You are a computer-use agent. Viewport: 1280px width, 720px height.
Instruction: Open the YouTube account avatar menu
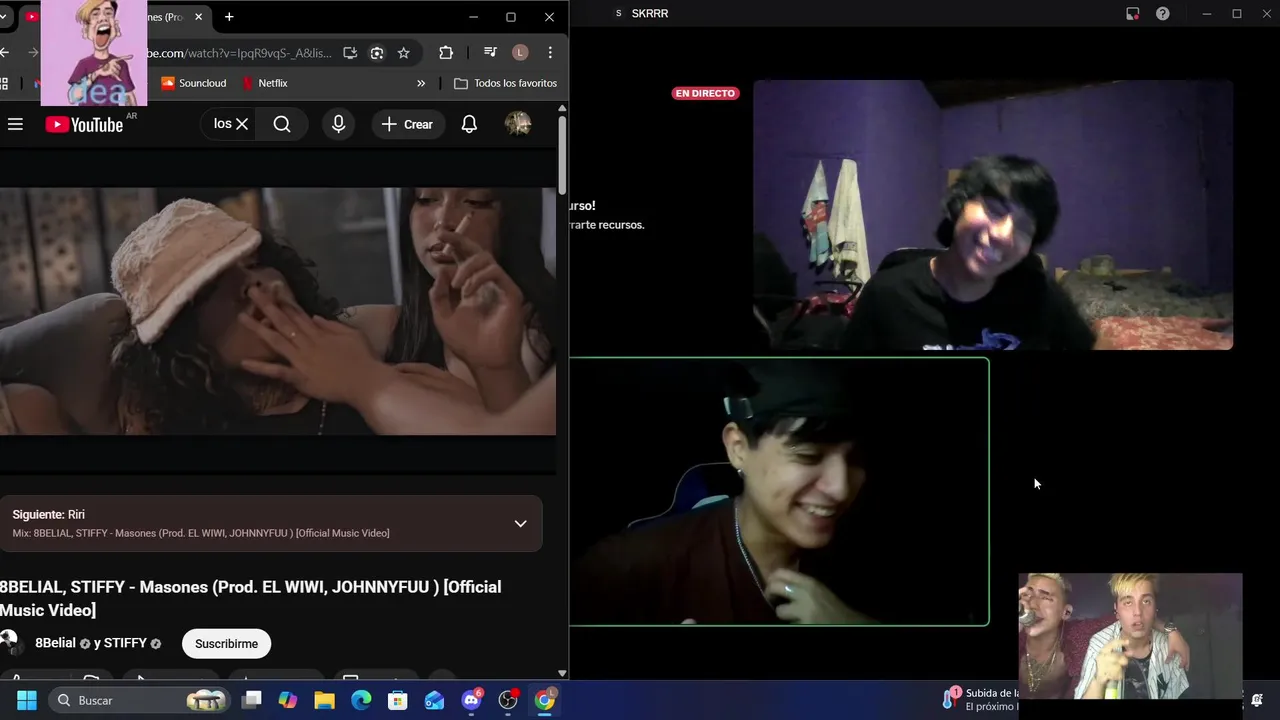(x=518, y=124)
